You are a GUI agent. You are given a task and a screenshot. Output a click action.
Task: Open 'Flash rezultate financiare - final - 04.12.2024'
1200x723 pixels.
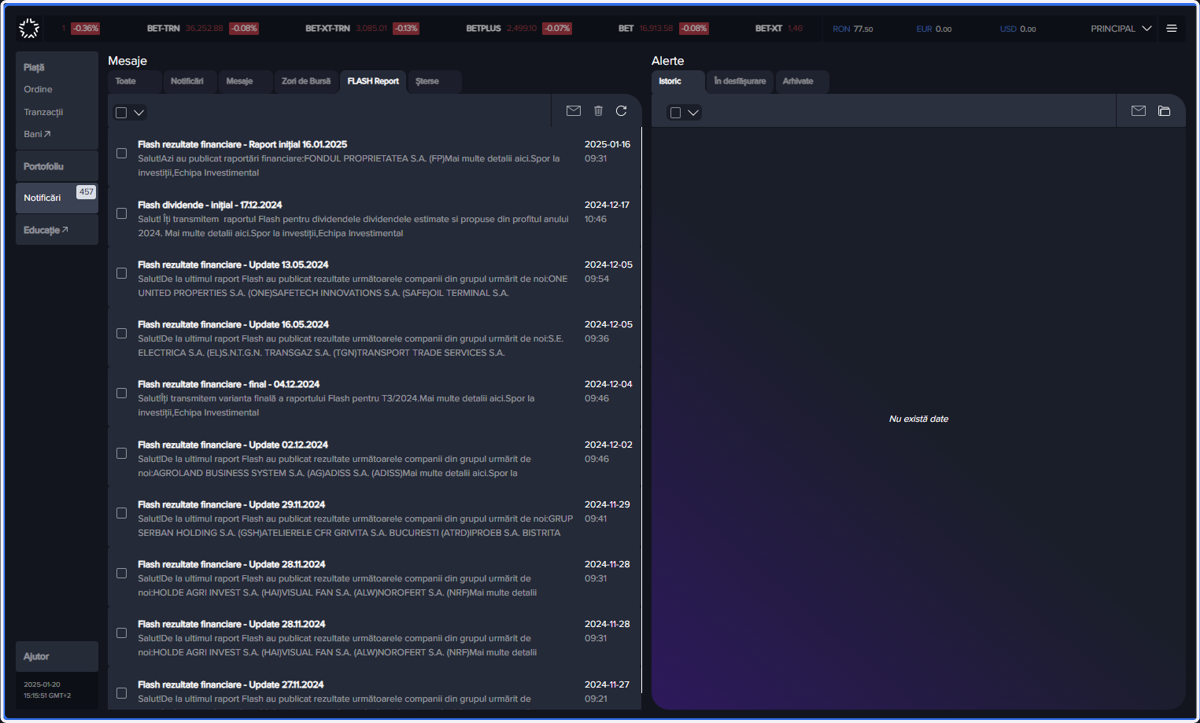374,398
